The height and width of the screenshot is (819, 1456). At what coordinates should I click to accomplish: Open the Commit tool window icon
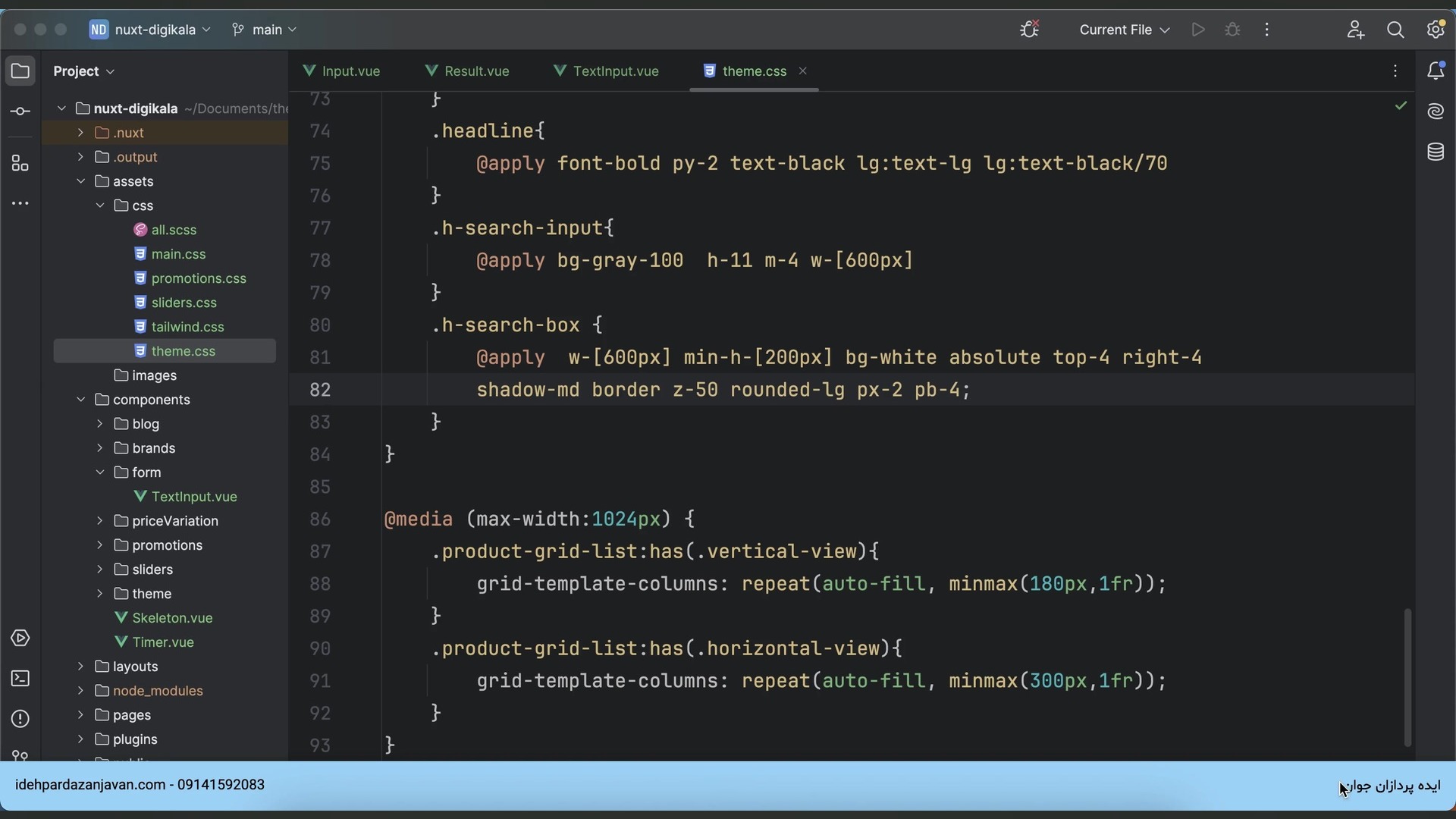pos(20,111)
